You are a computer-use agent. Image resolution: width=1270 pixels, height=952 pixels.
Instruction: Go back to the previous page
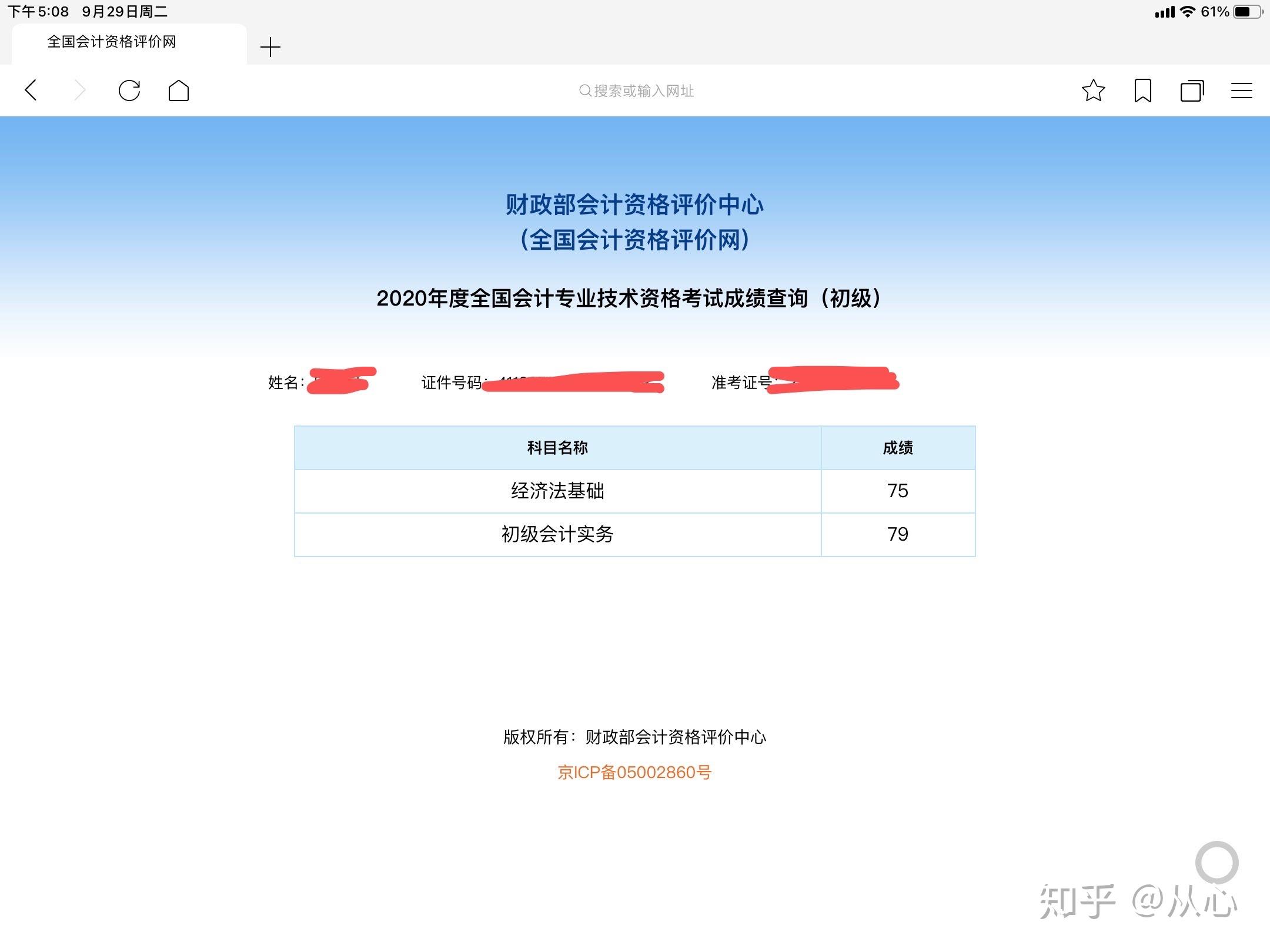[31, 90]
